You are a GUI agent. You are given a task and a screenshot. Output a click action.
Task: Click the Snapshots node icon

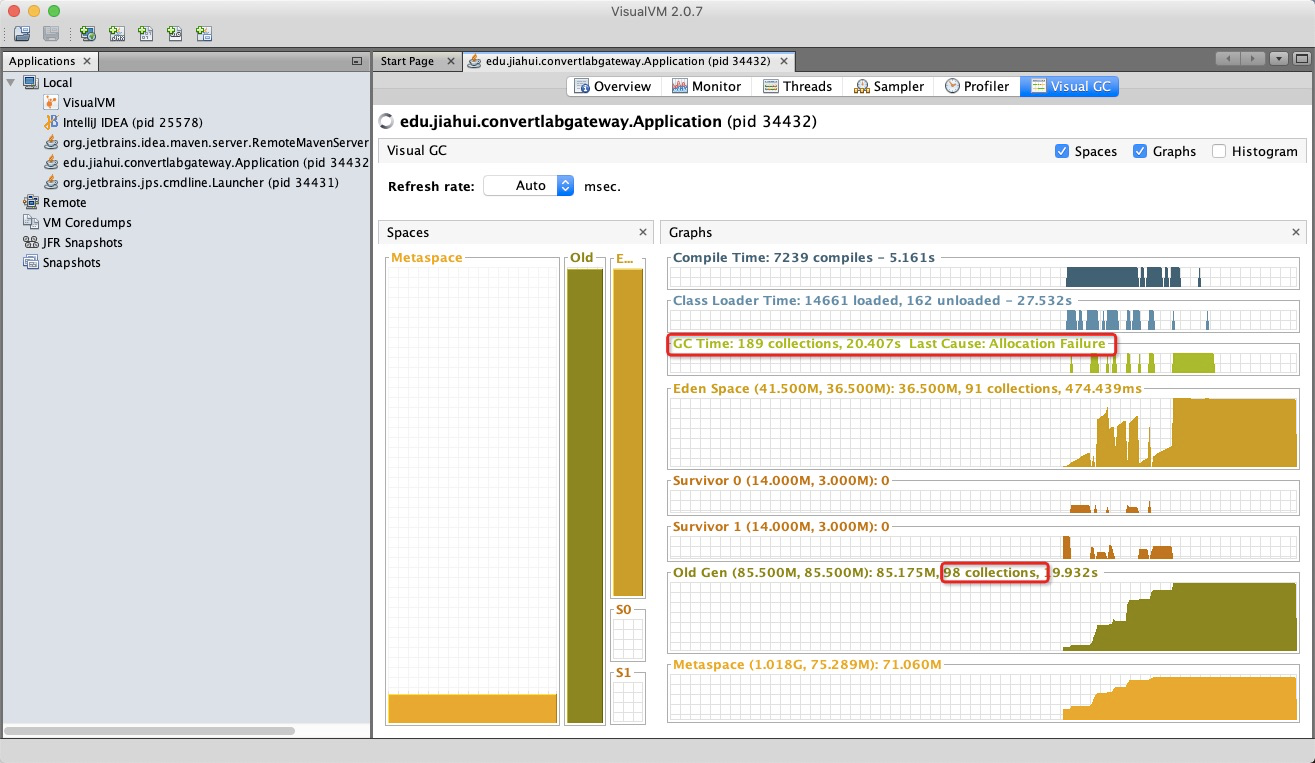pos(31,263)
